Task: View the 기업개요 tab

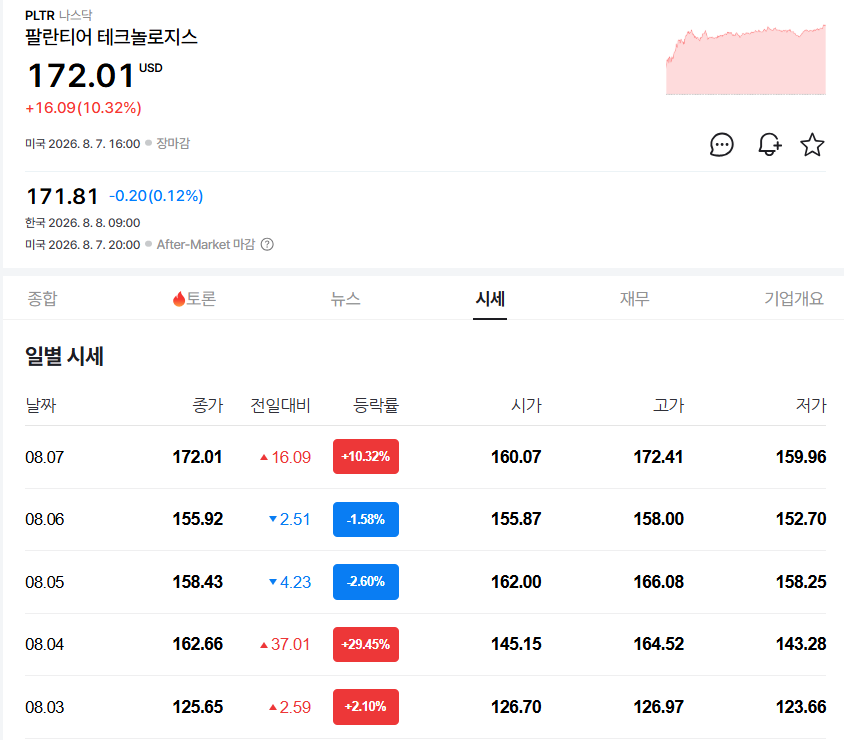Action: [x=794, y=298]
